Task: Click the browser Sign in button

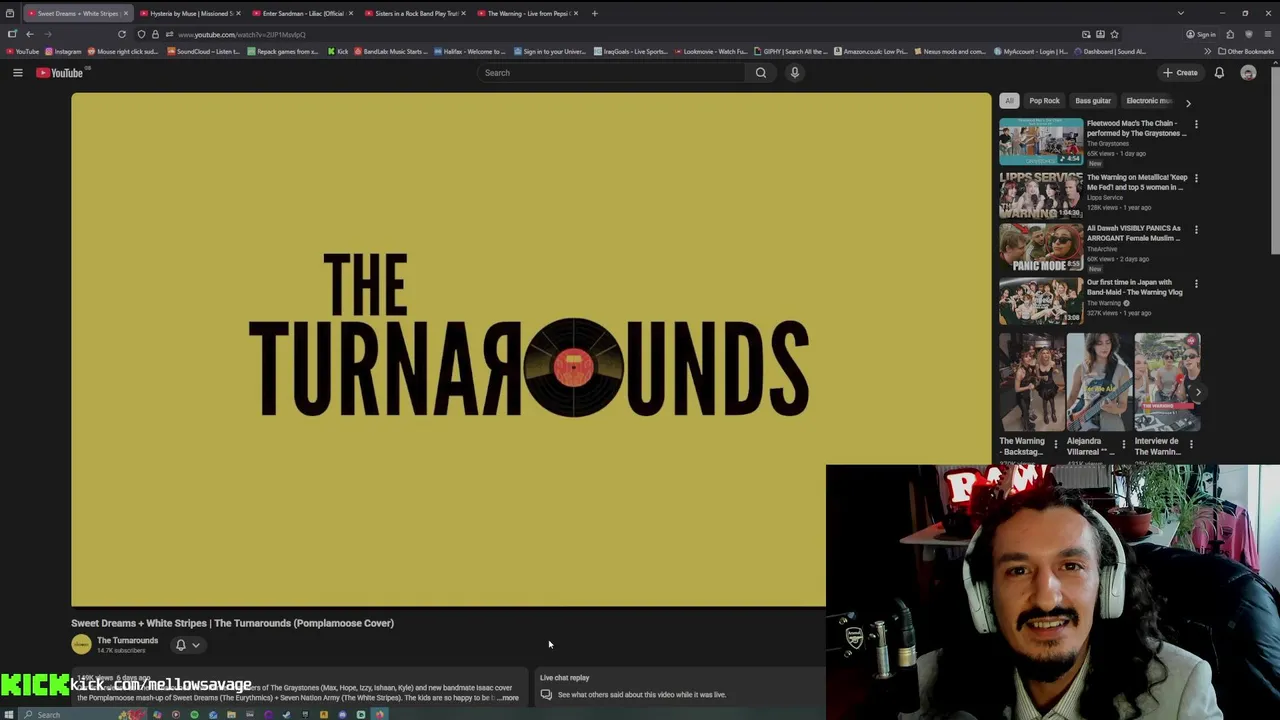Action: [1201, 34]
